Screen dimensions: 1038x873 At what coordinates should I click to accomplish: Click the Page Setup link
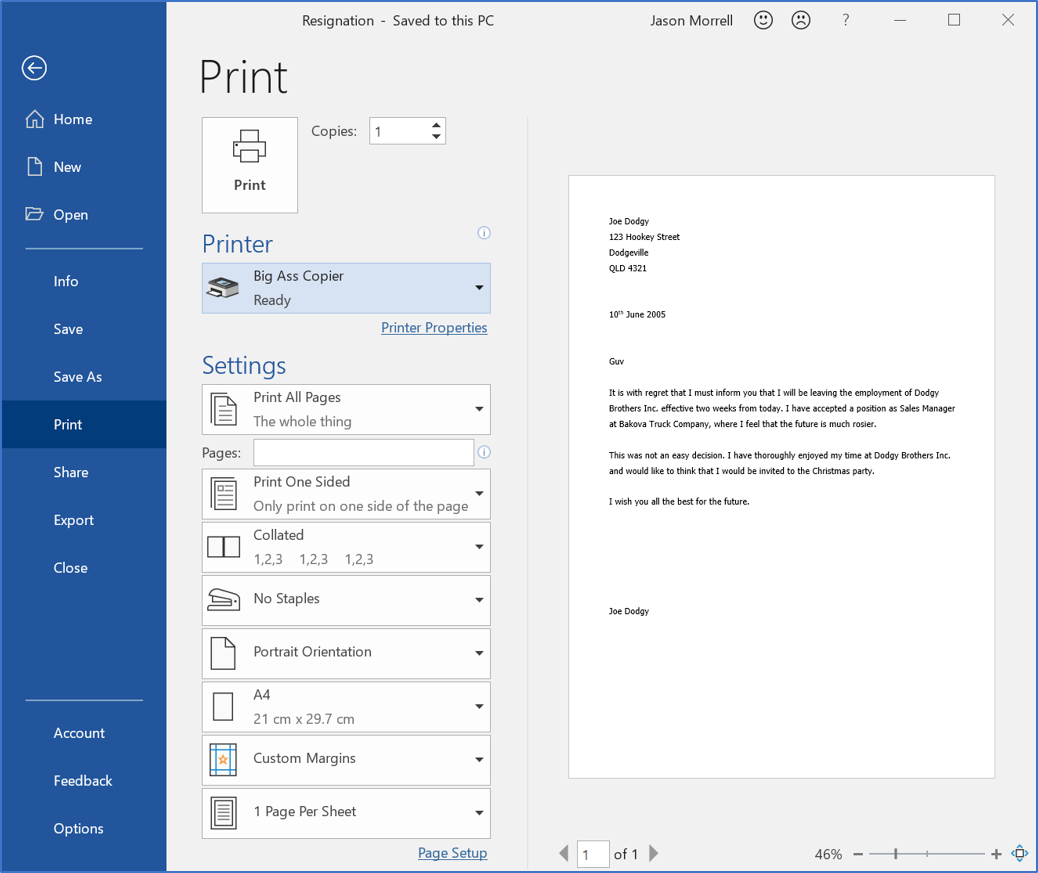[x=452, y=853]
